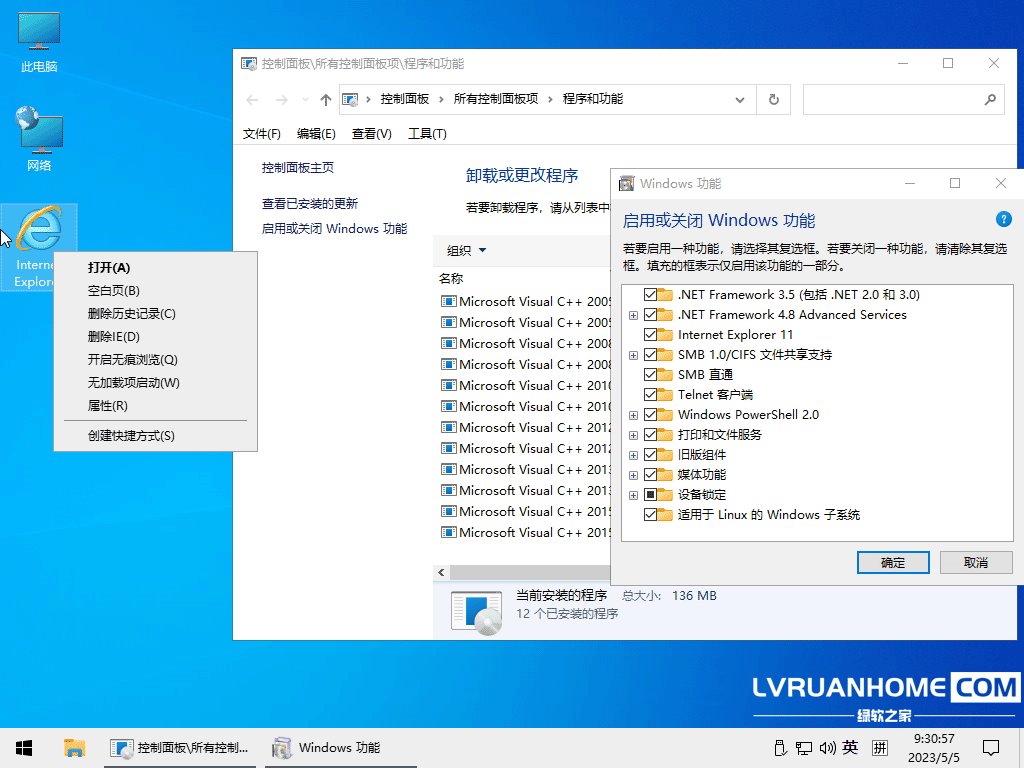Open the 工具(T) menu
1024x768 pixels.
pyautogui.click(x=427, y=134)
